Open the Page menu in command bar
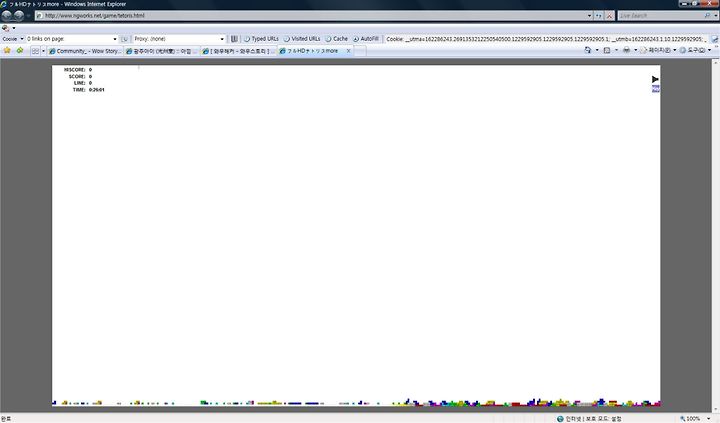 [658, 50]
